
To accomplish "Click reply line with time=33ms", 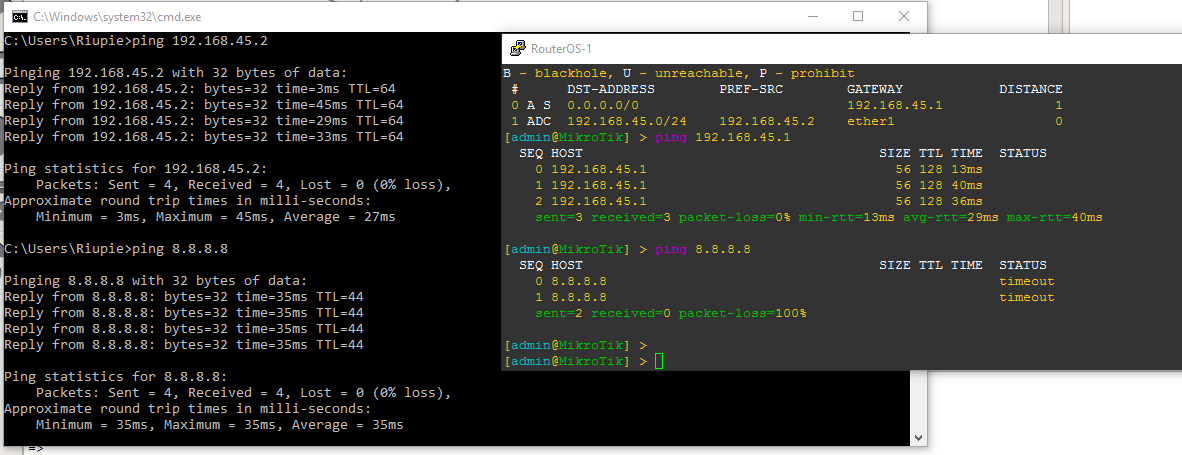I will 204,137.
